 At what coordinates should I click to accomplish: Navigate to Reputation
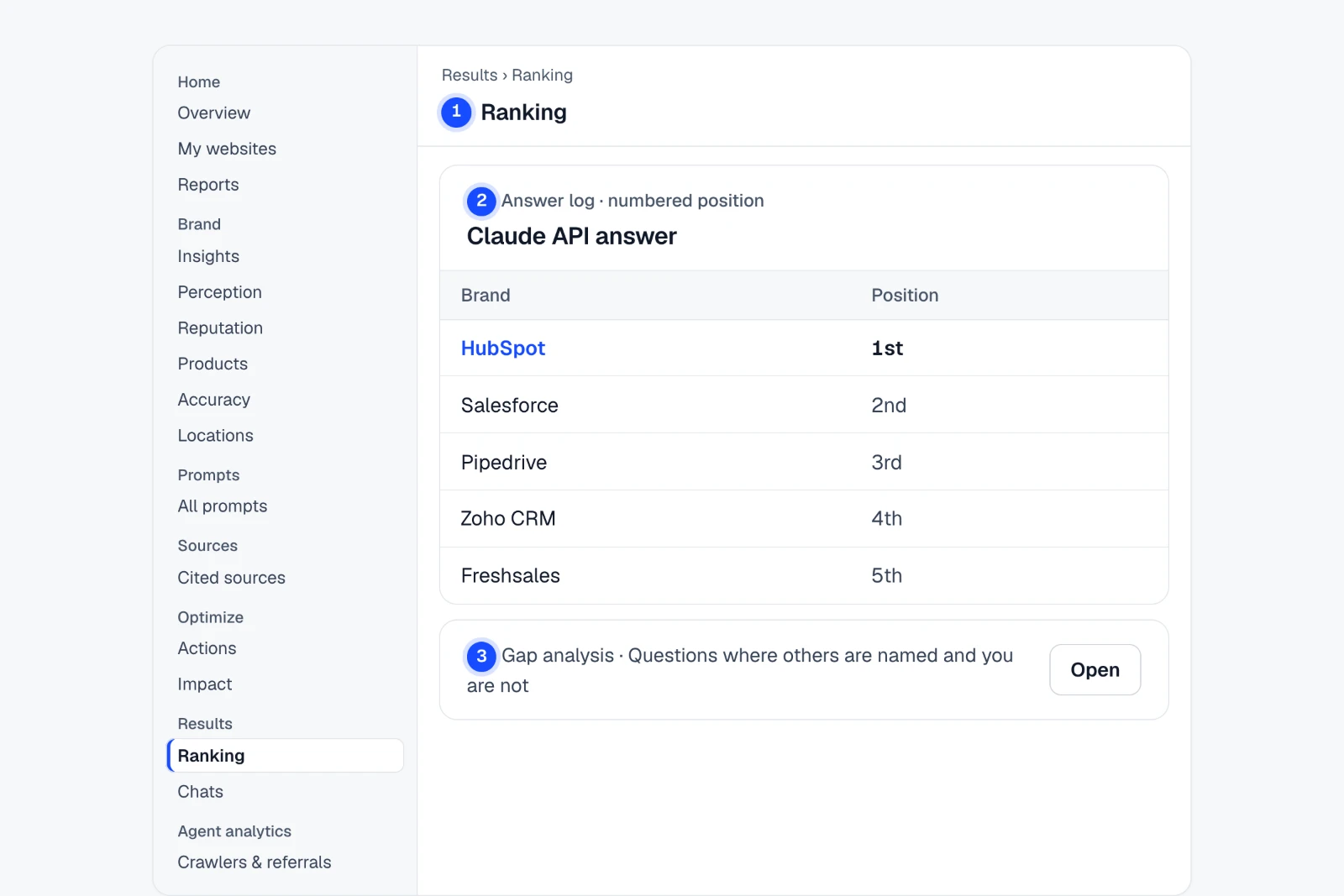pos(220,328)
